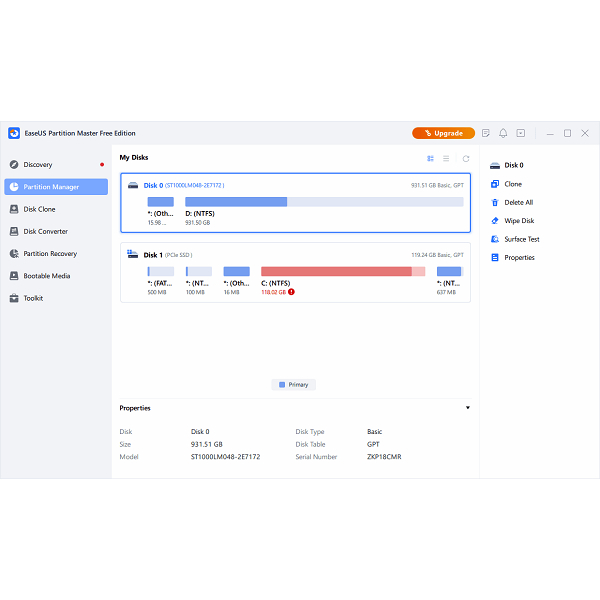
Task: Click the Disk Clone sidebar icon
Action: tap(14, 209)
